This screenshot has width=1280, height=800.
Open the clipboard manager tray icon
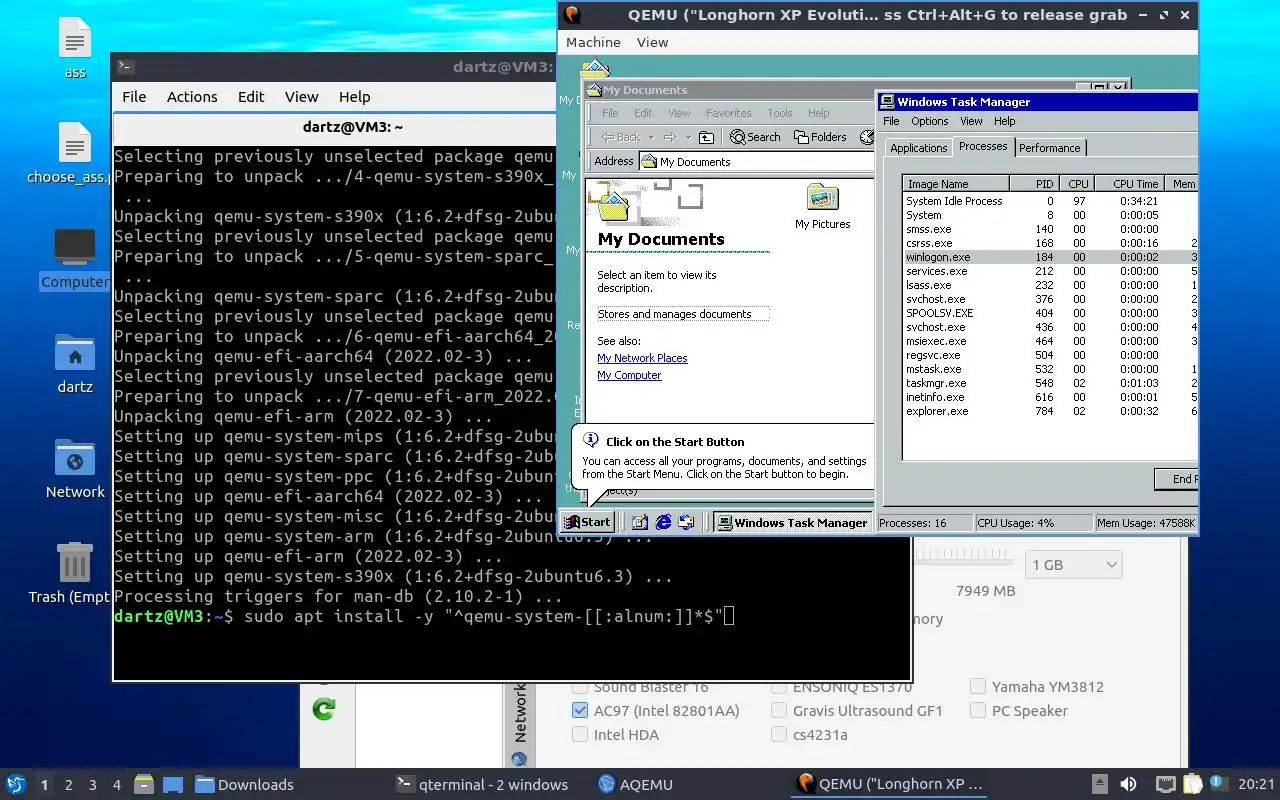(x=1193, y=785)
